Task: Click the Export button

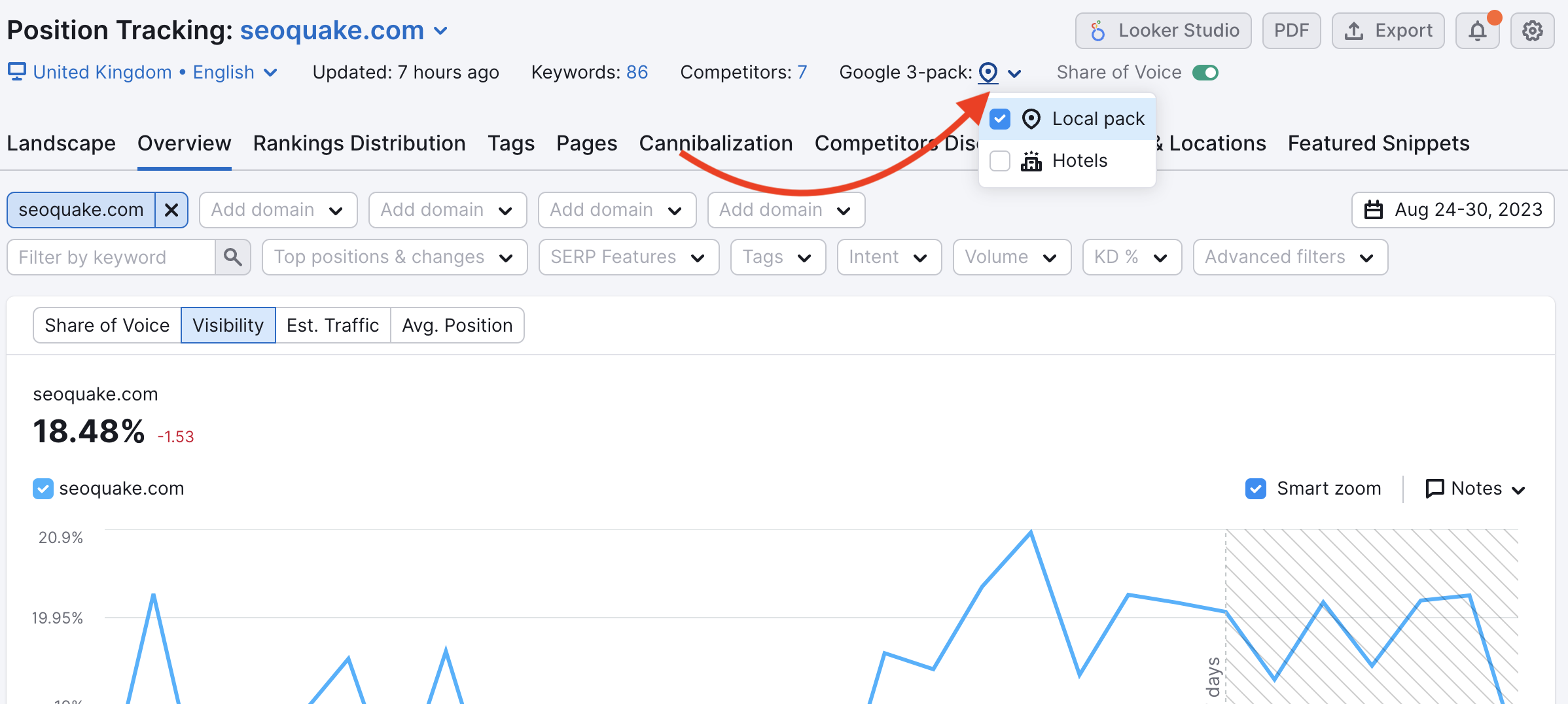Action: [1388, 31]
